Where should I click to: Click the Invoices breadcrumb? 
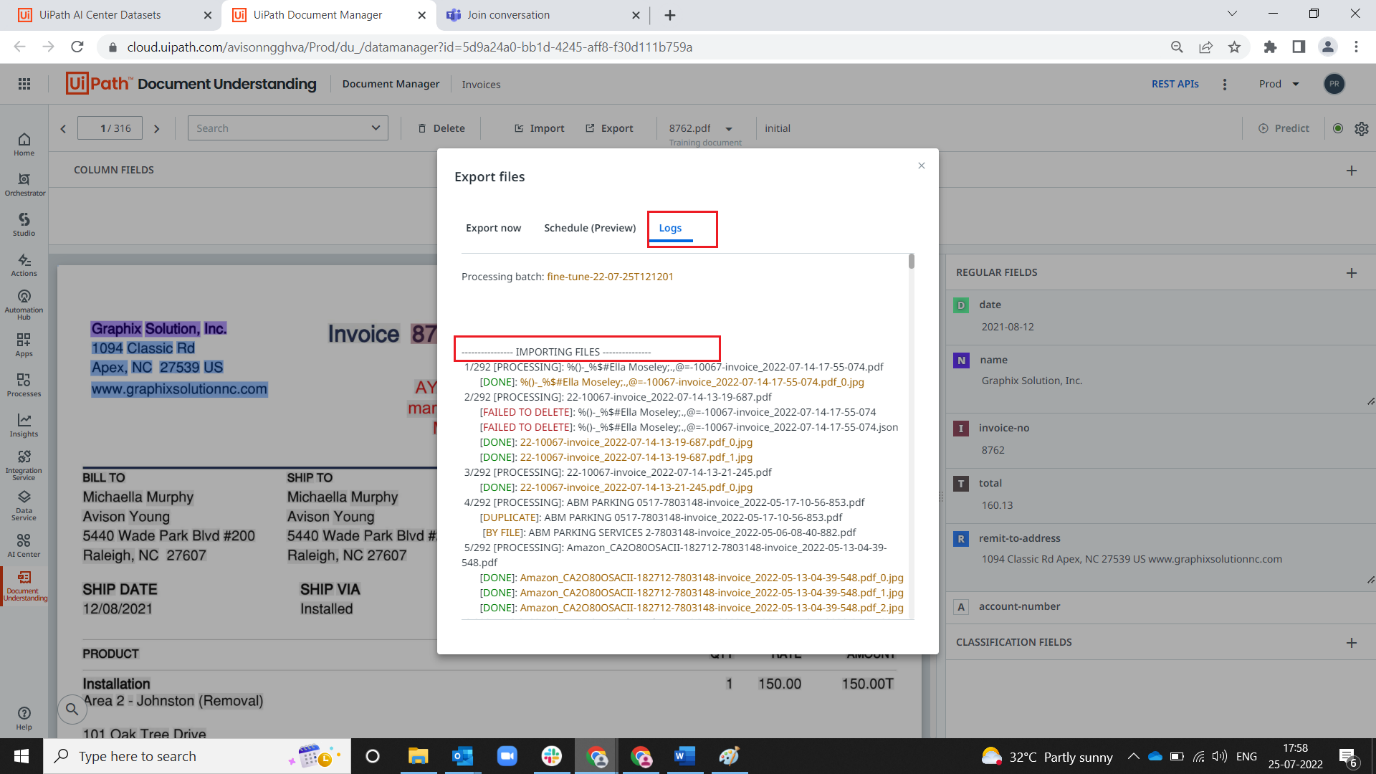(481, 84)
